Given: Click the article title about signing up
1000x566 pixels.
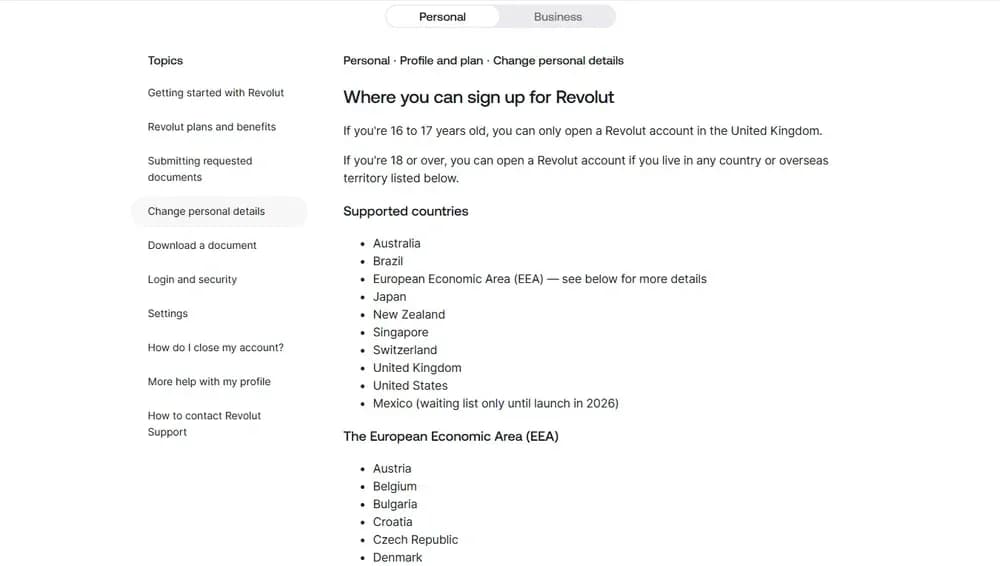Looking at the screenshot, I should tap(478, 98).
